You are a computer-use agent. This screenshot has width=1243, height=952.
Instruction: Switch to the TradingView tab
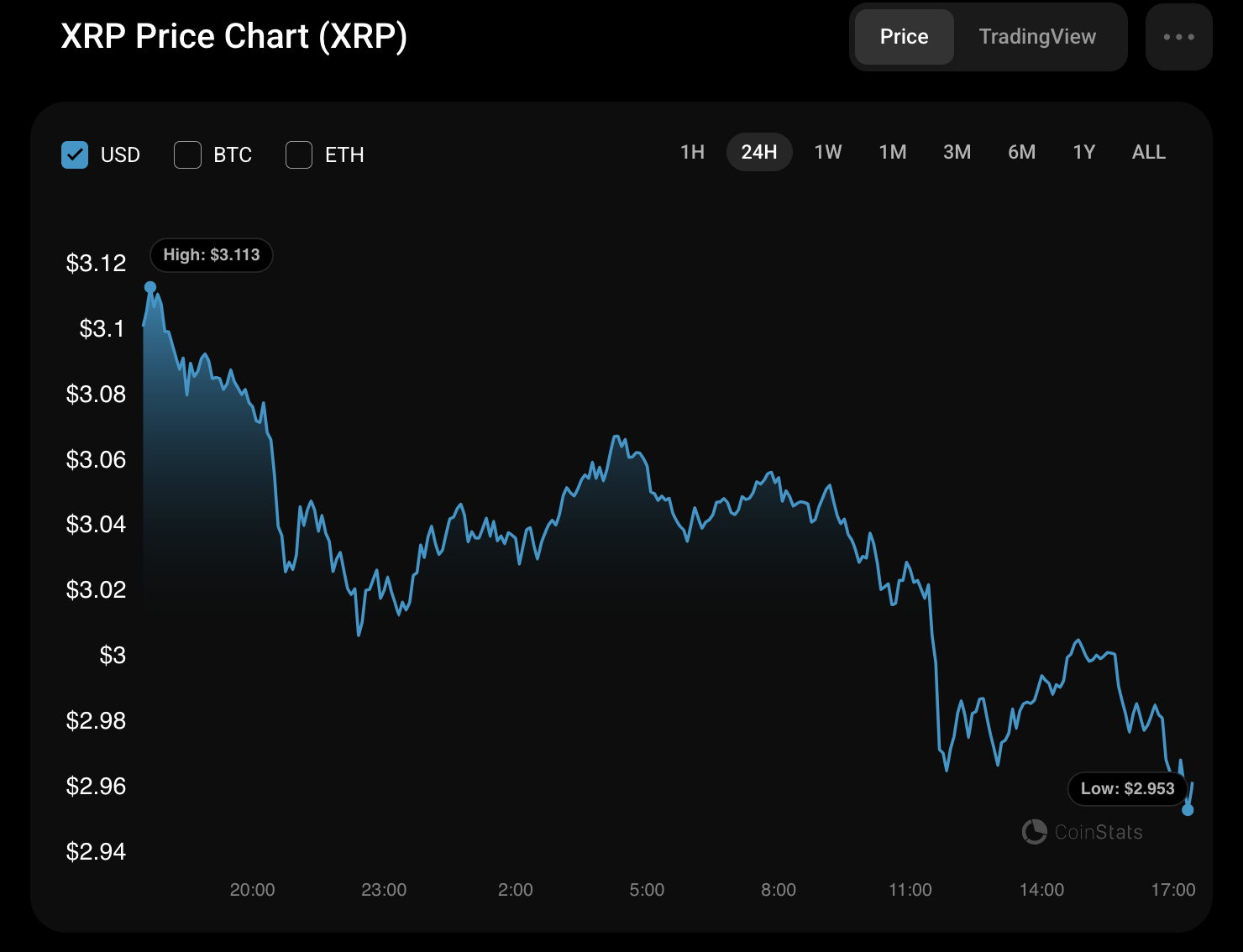[x=1037, y=37]
